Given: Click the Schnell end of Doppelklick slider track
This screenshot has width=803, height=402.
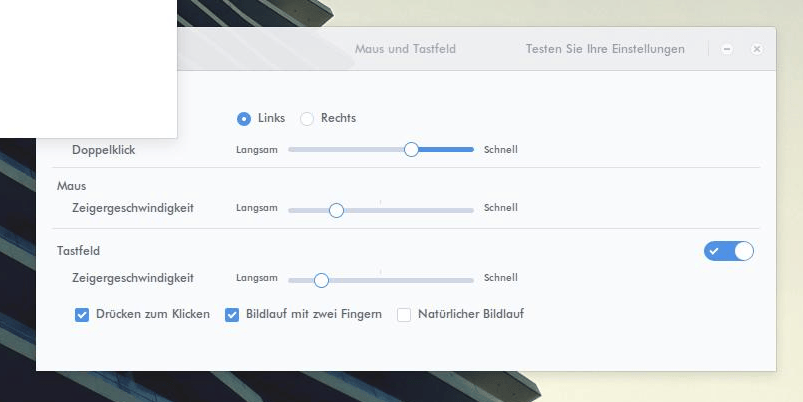Looking at the screenshot, I should pos(470,149).
